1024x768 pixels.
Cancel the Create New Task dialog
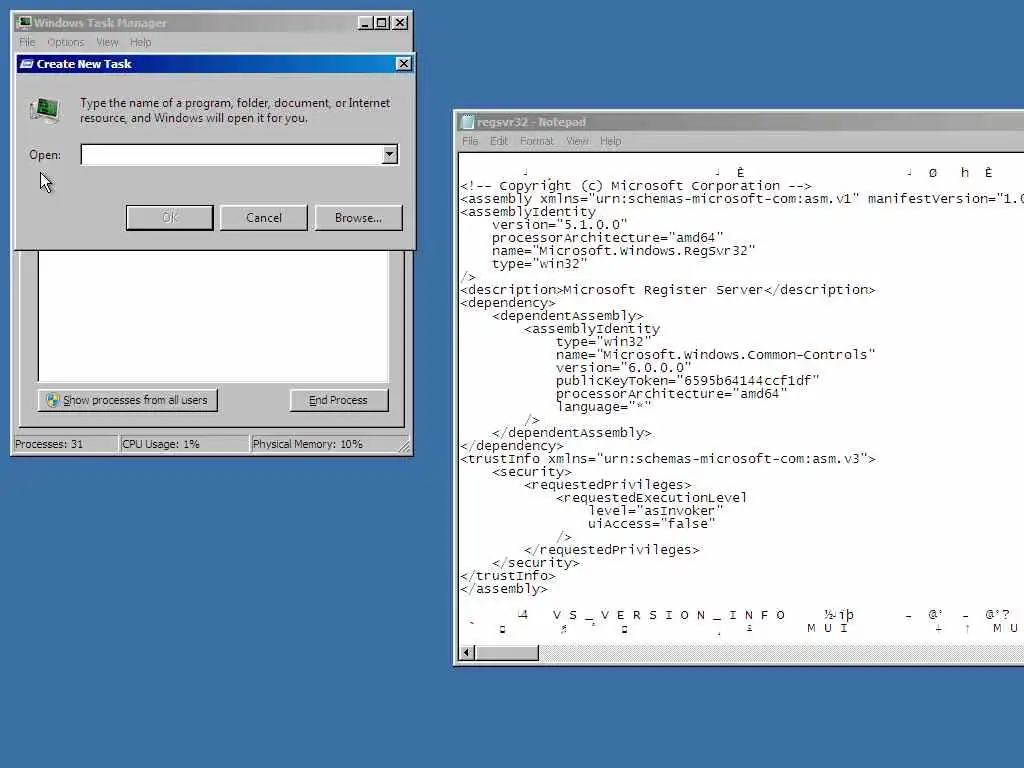coord(264,217)
